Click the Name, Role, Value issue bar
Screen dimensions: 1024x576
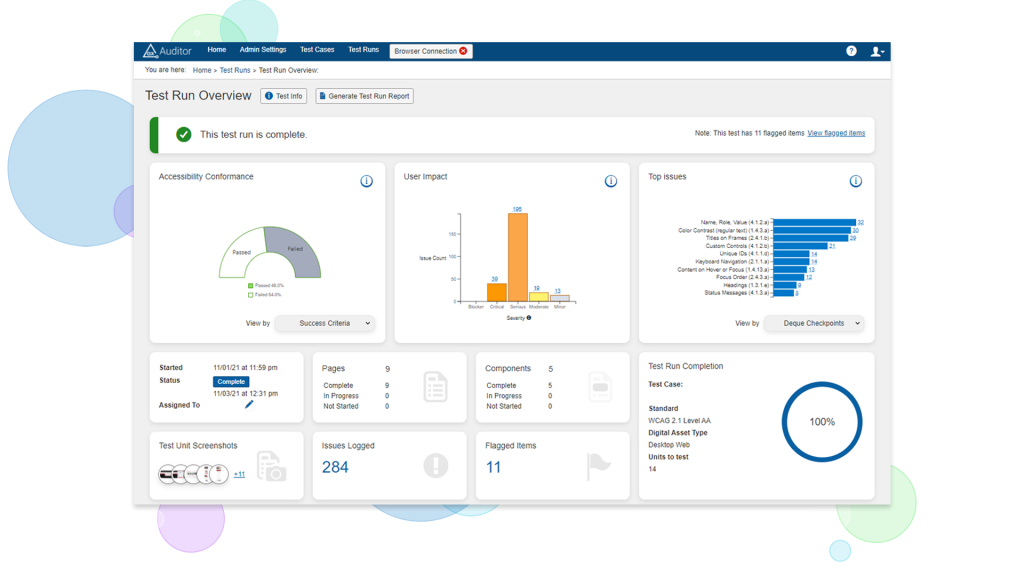(x=814, y=223)
